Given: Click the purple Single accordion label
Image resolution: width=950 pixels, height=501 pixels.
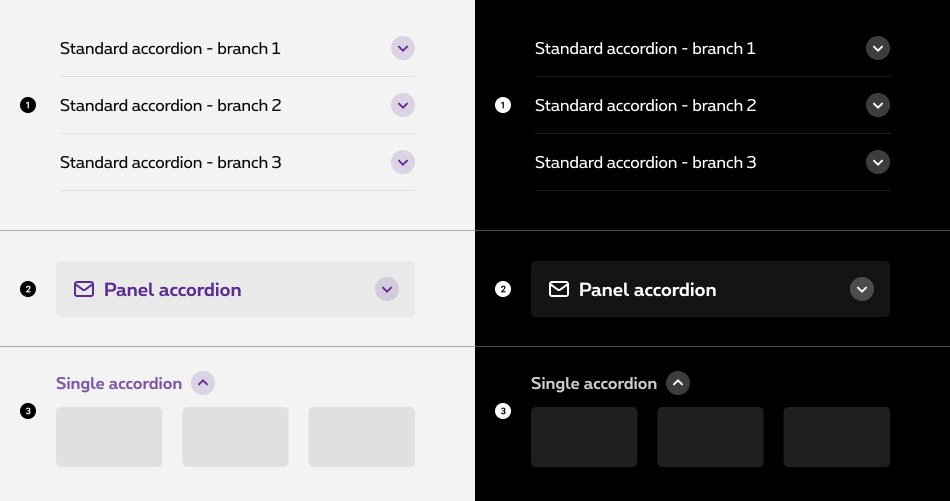Looking at the screenshot, I should (119, 383).
